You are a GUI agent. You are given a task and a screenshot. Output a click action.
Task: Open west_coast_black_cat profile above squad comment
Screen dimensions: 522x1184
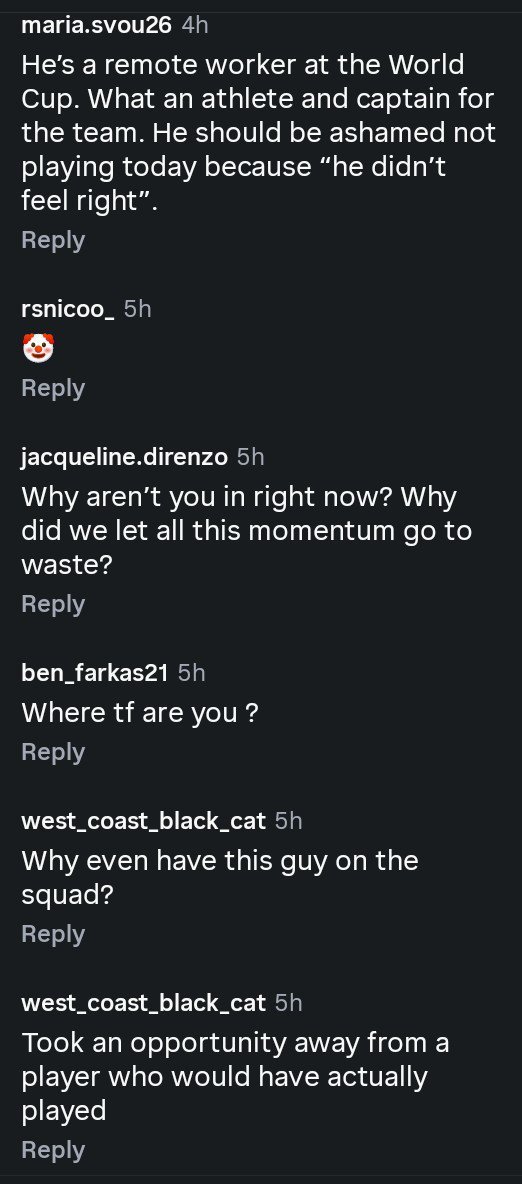point(143,822)
